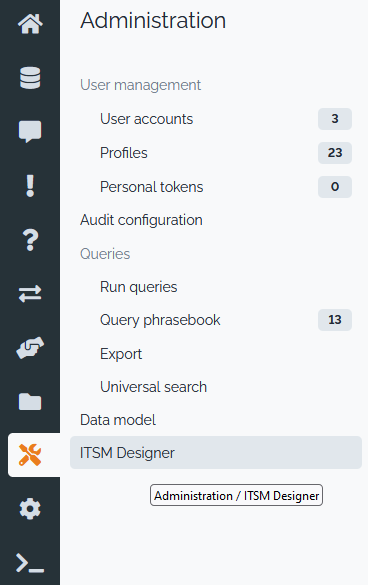The width and height of the screenshot is (368, 585).
Task: Click the terminal prompt icon
Action: click(30, 563)
